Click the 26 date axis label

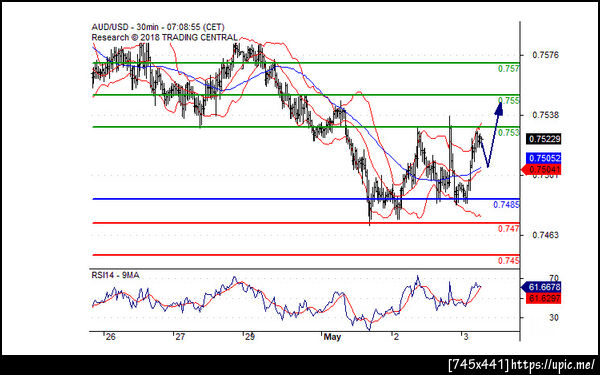pos(111,337)
